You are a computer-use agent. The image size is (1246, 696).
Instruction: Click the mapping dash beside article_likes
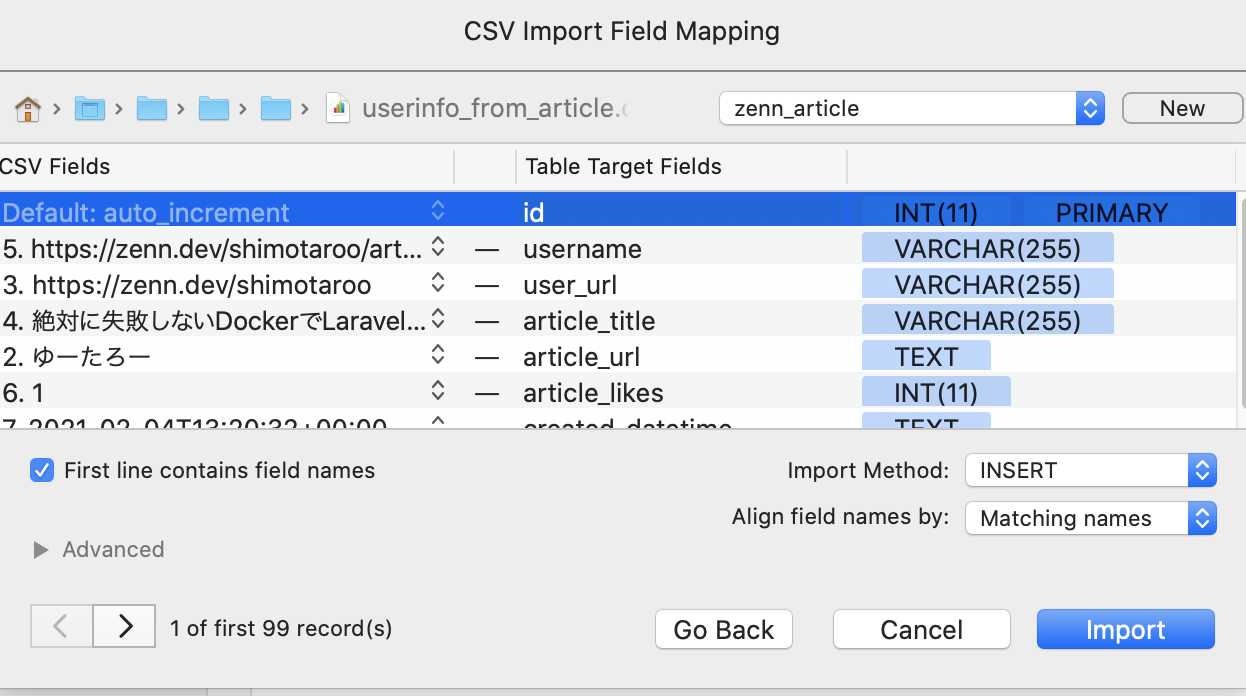[487, 393]
